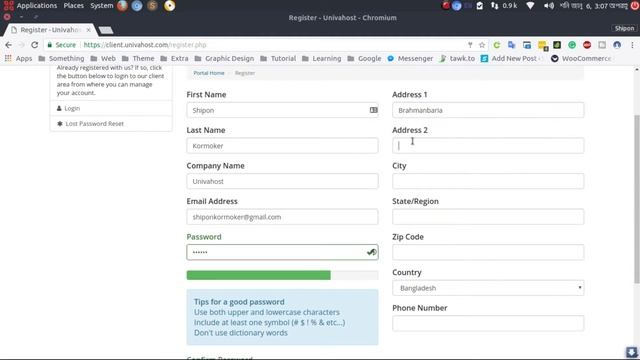Viewport: 640px width, 360px height.
Task: Click the yellow notes extension icon
Action: (542, 45)
